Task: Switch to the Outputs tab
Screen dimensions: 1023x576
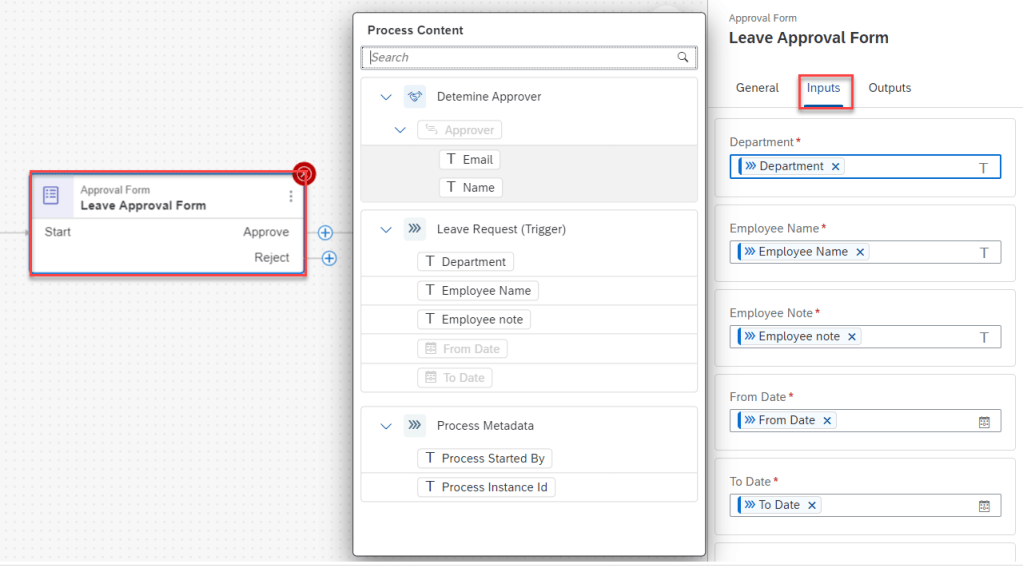Action: pyautogui.click(x=889, y=88)
